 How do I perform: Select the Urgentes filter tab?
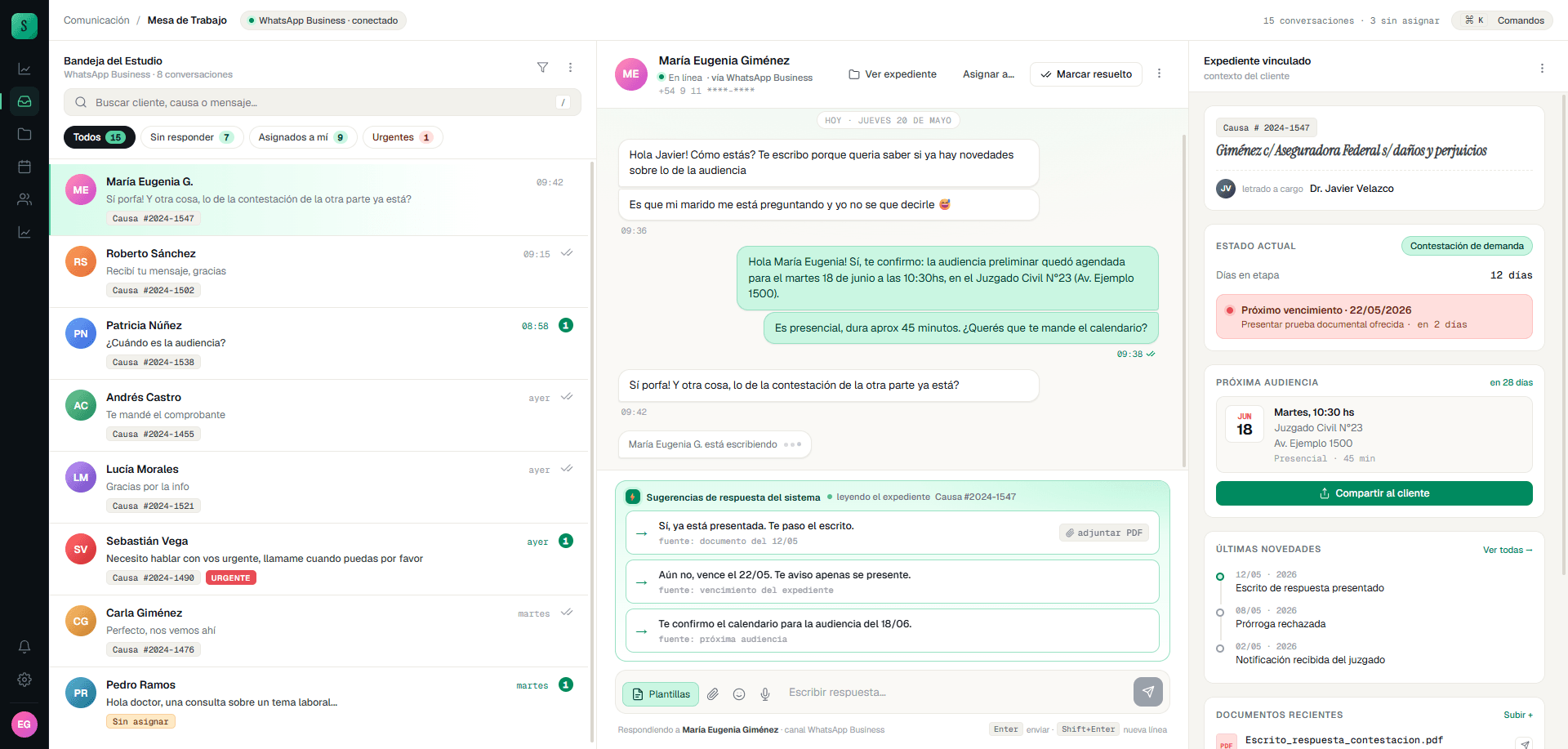click(x=403, y=137)
